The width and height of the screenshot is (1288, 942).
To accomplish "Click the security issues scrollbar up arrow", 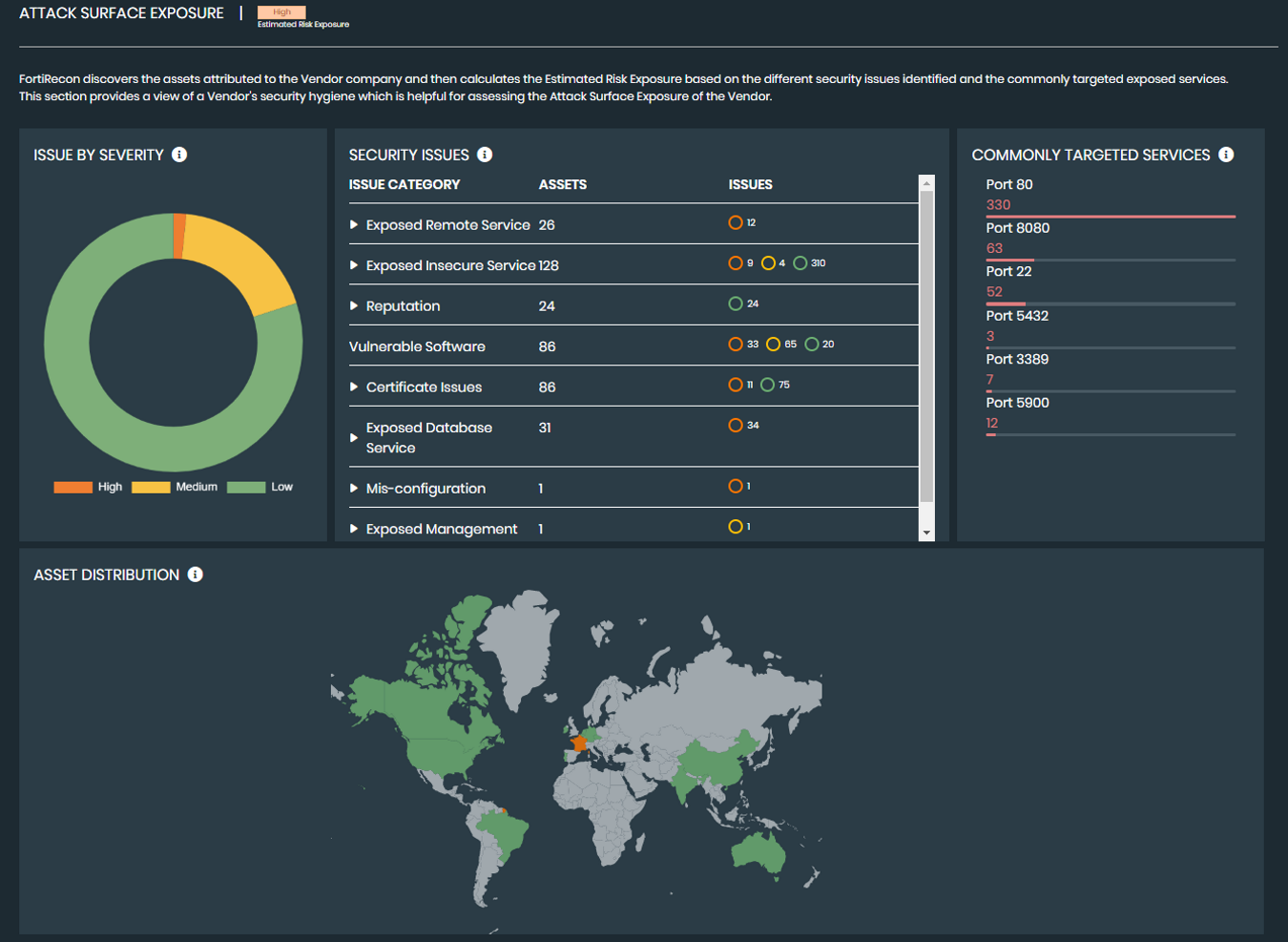I will tap(926, 183).
